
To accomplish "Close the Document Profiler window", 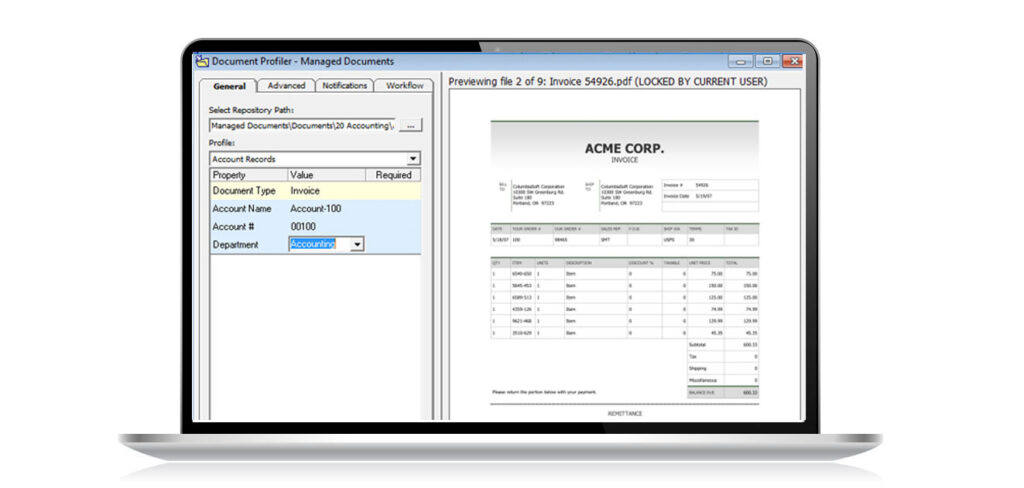I will (x=792, y=61).
